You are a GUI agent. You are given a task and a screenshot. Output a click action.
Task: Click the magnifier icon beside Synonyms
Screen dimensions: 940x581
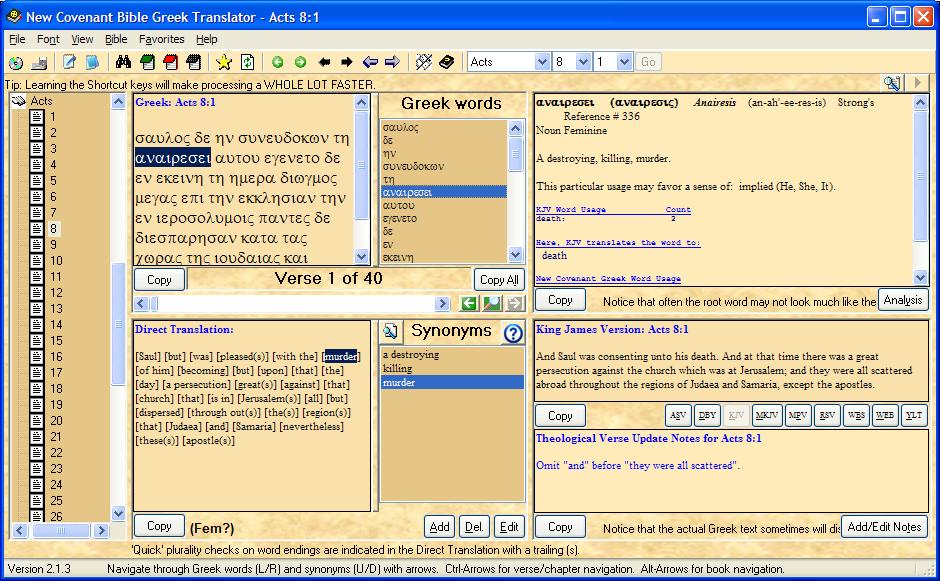(390, 332)
